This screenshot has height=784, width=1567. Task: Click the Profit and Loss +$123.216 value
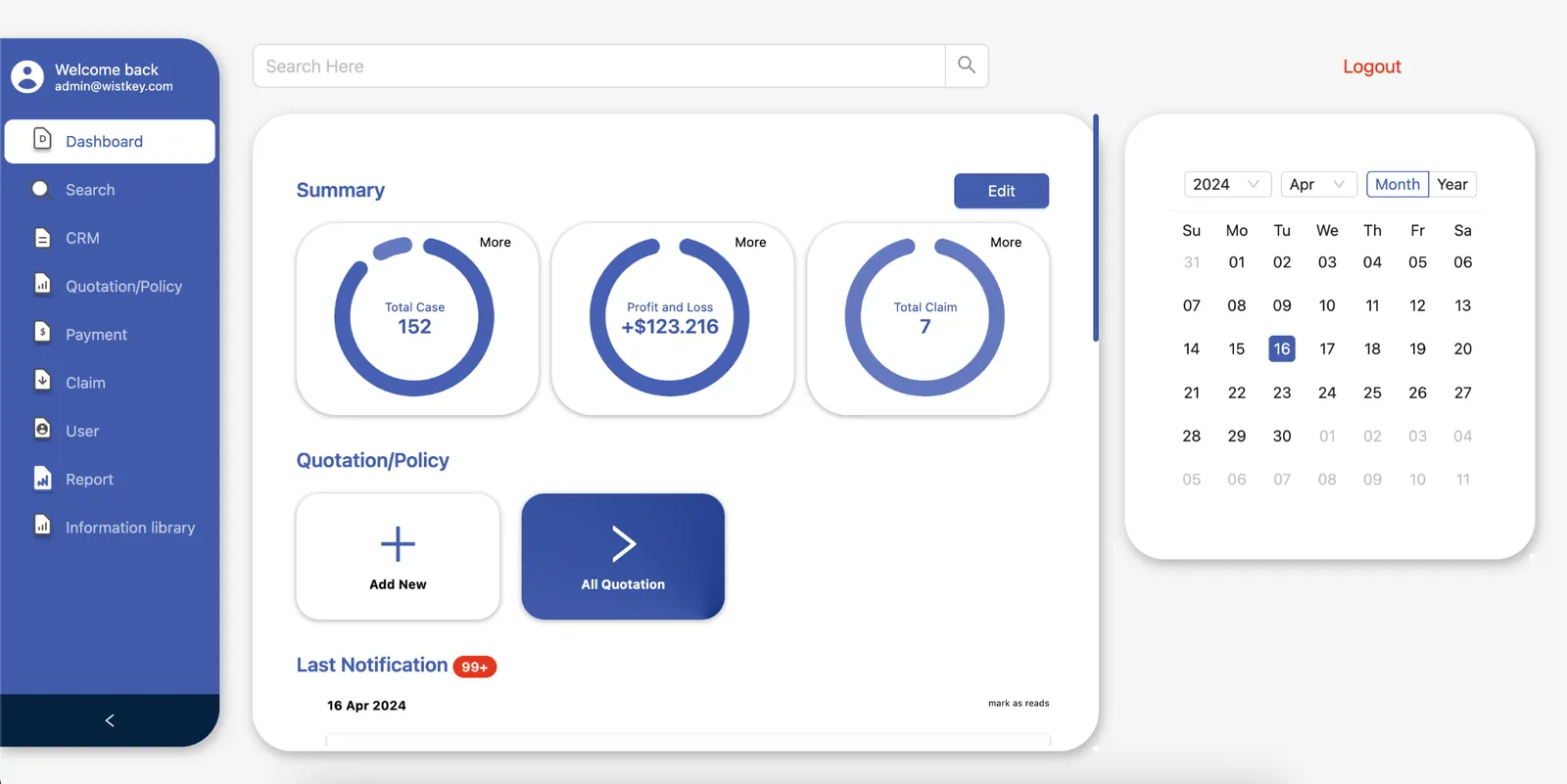pos(670,326)
